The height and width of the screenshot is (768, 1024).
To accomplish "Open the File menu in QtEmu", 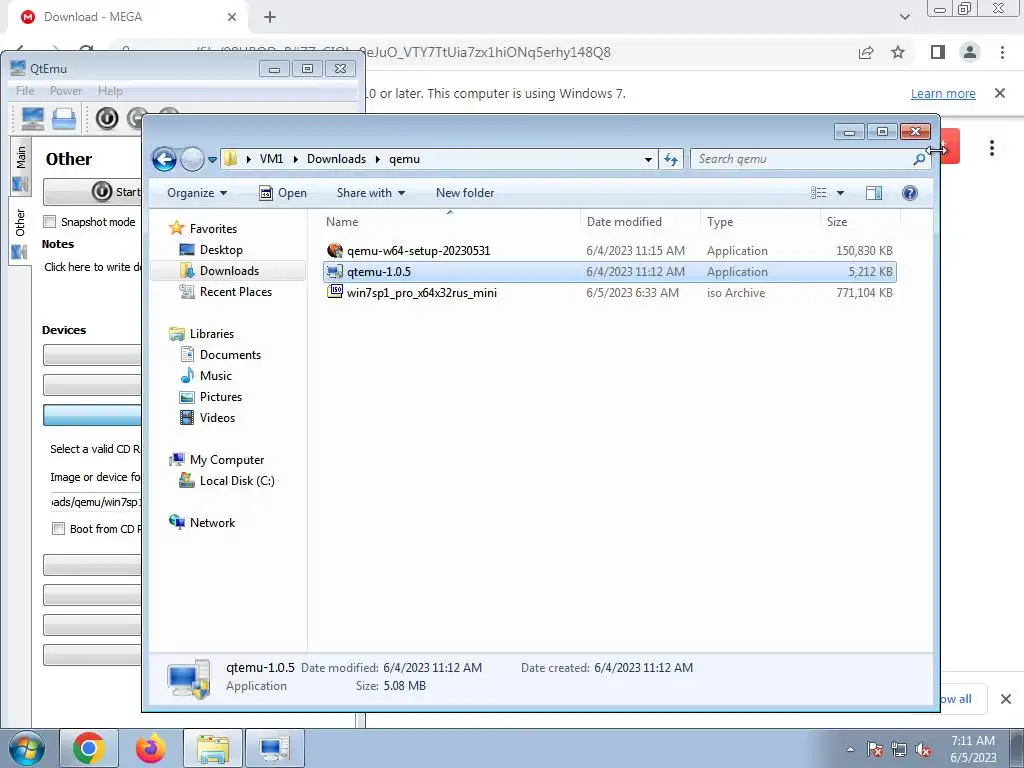I will 25,91.
